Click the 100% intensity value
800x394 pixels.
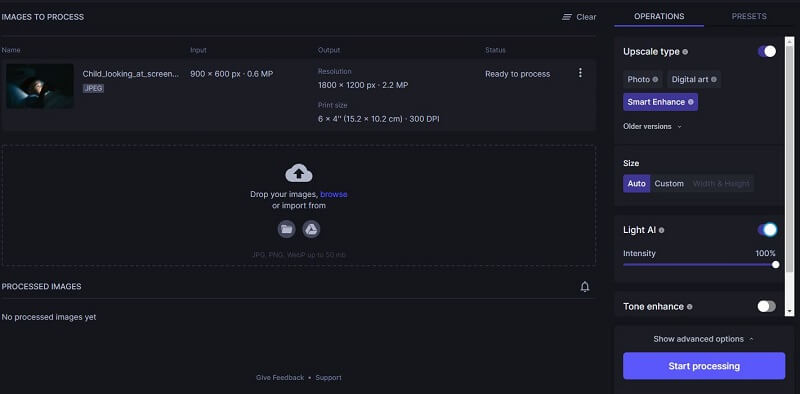click(x=765, y=254)
